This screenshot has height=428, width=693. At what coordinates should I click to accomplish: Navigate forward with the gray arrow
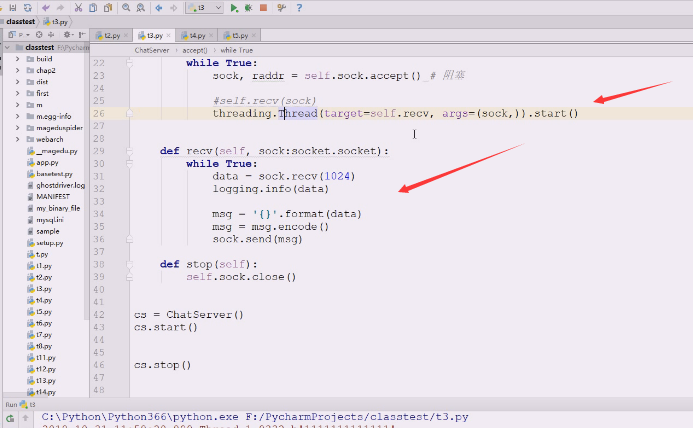click(x=173, y=8)
